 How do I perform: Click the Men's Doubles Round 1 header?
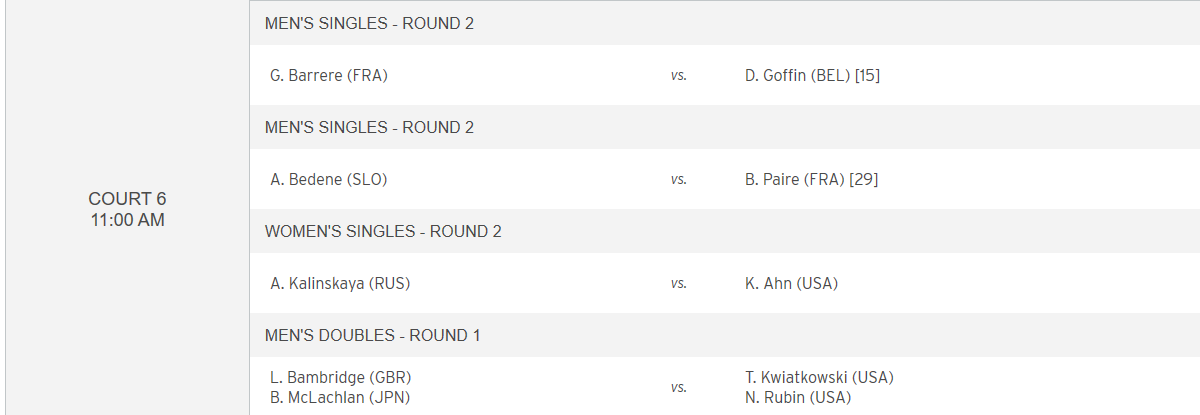pyautogui.click(x=724, y=335)
